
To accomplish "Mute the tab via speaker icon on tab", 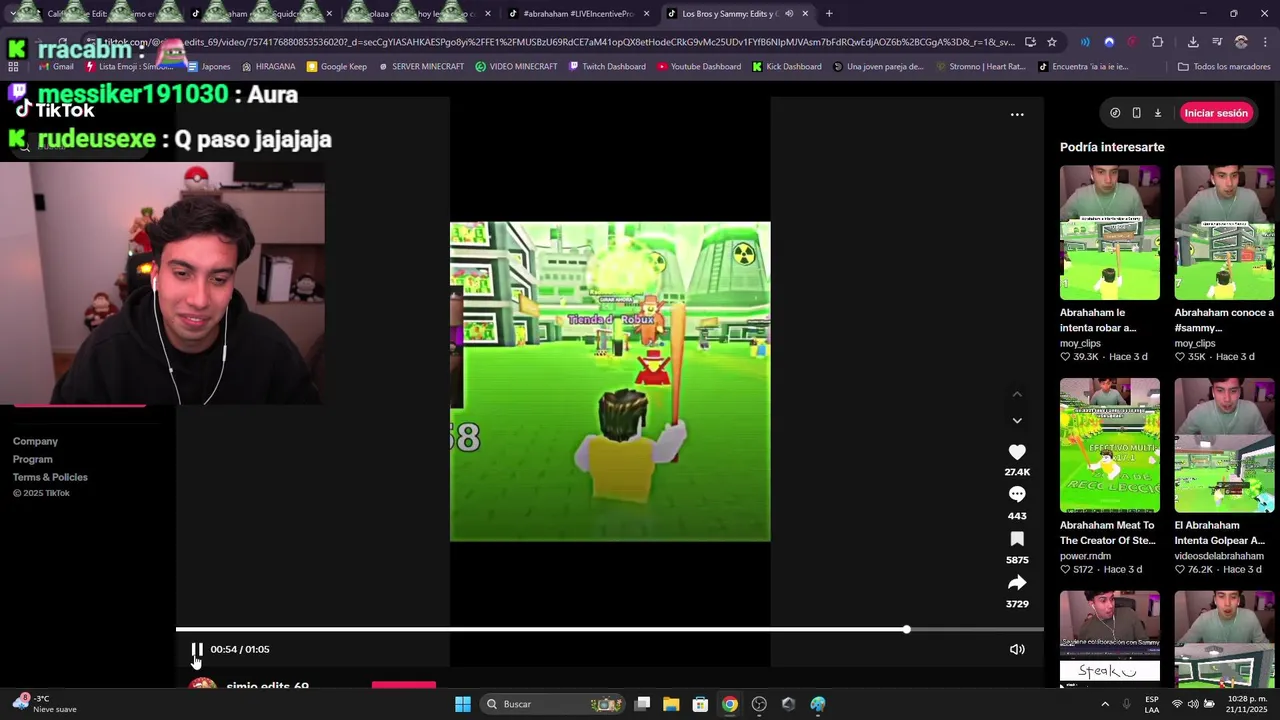I will (789, 14).
